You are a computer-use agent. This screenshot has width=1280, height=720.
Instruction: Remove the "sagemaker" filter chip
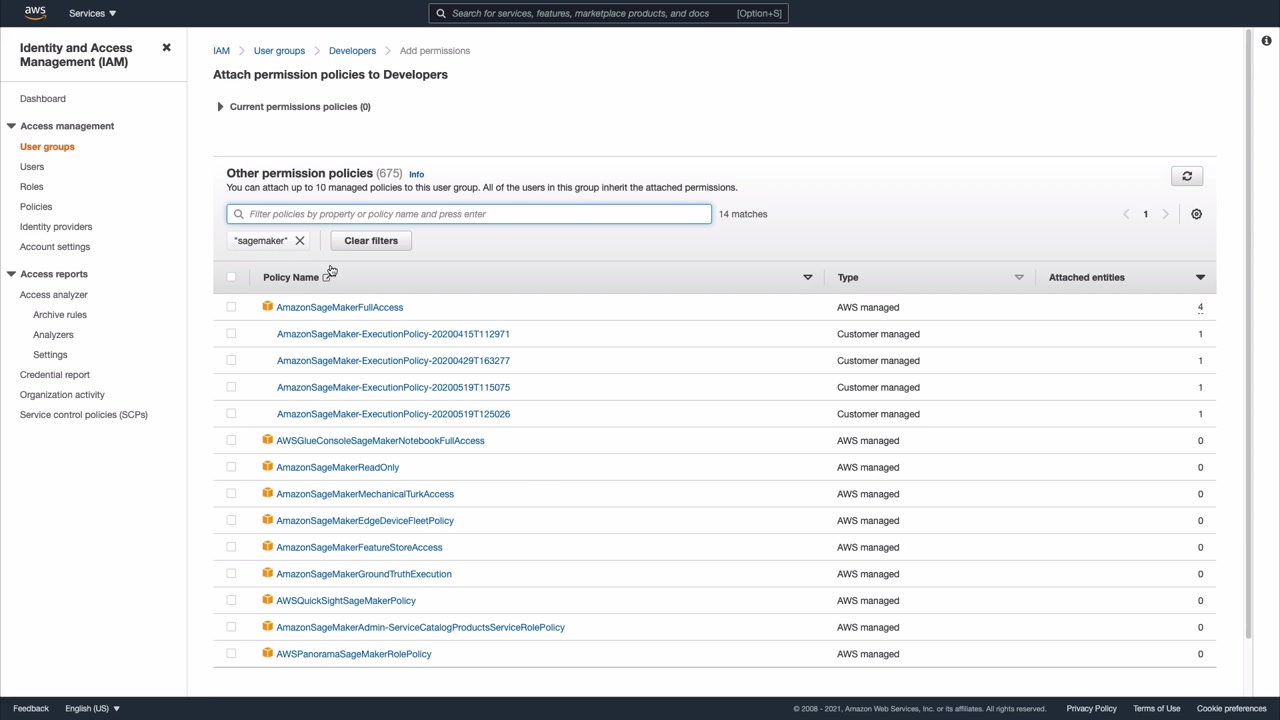[x=300, y=241]
